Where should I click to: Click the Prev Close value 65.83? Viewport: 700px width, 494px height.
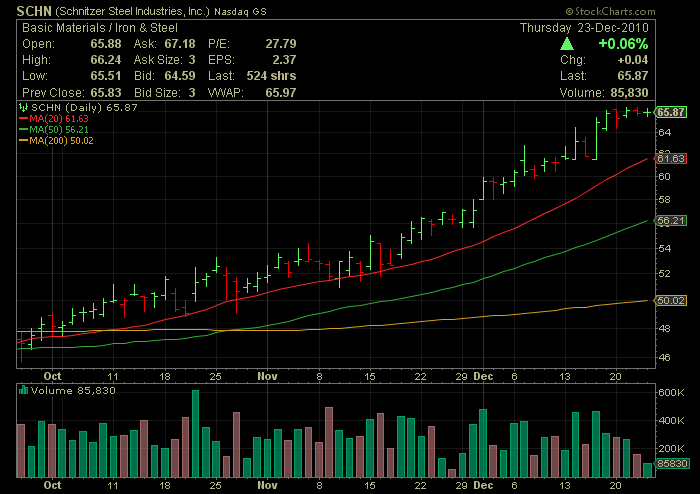pos(106,92)
